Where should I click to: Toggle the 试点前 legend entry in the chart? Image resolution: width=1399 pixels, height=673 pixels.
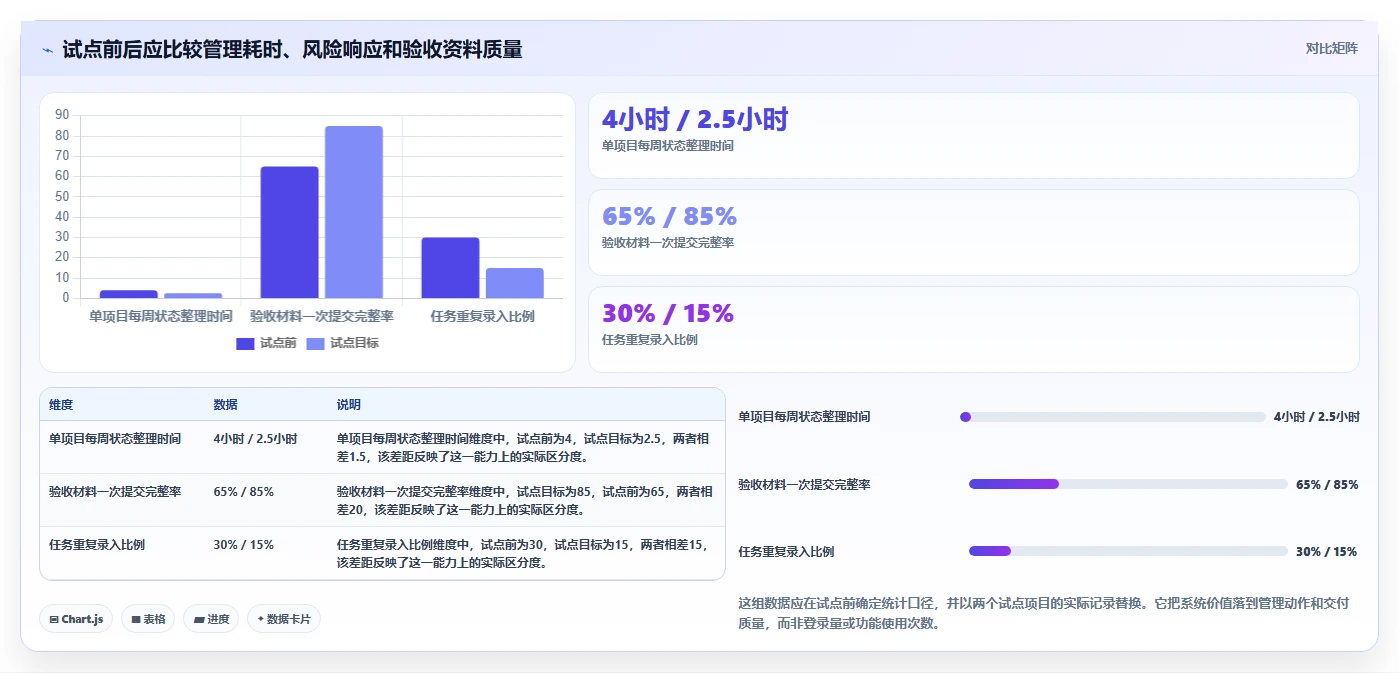pos(266,343)
